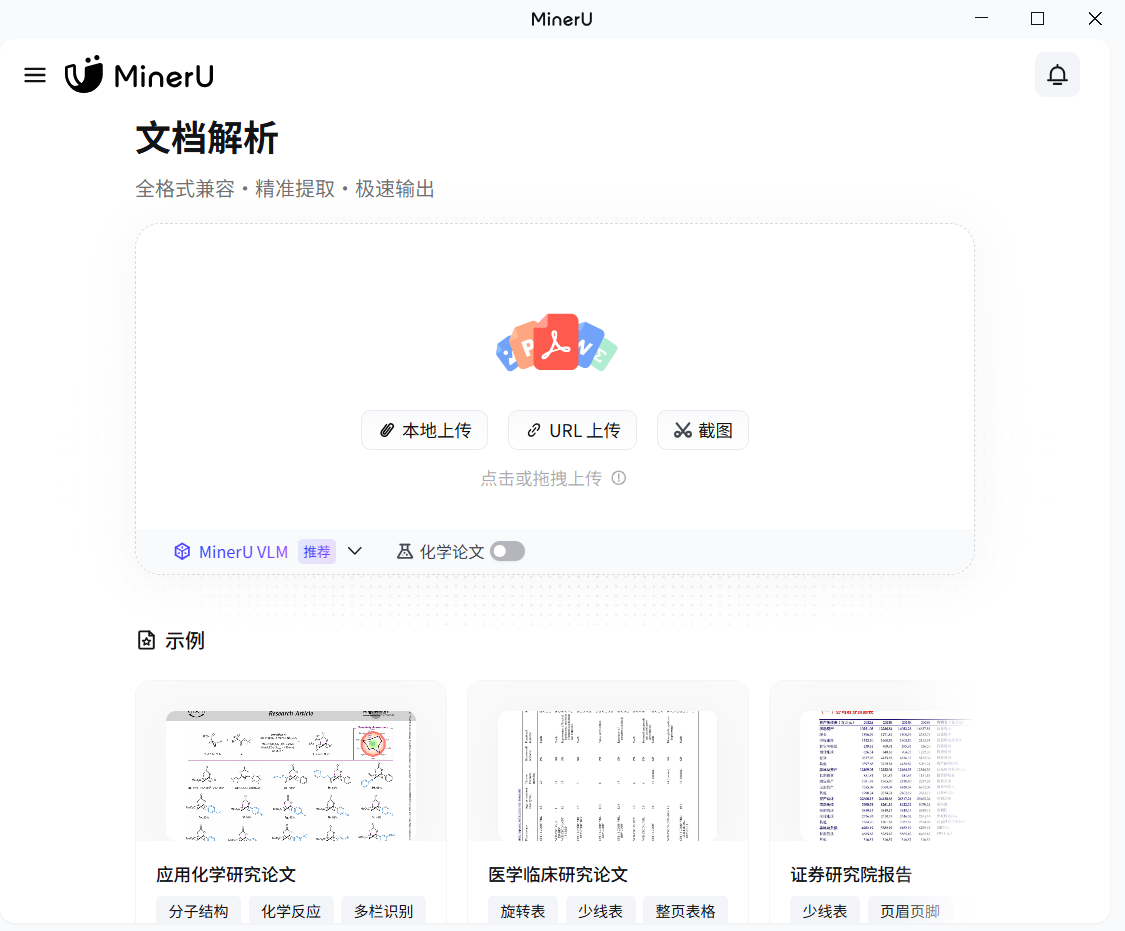Click 少线表 tag under 医学临床研究论文

pos(600,911)
